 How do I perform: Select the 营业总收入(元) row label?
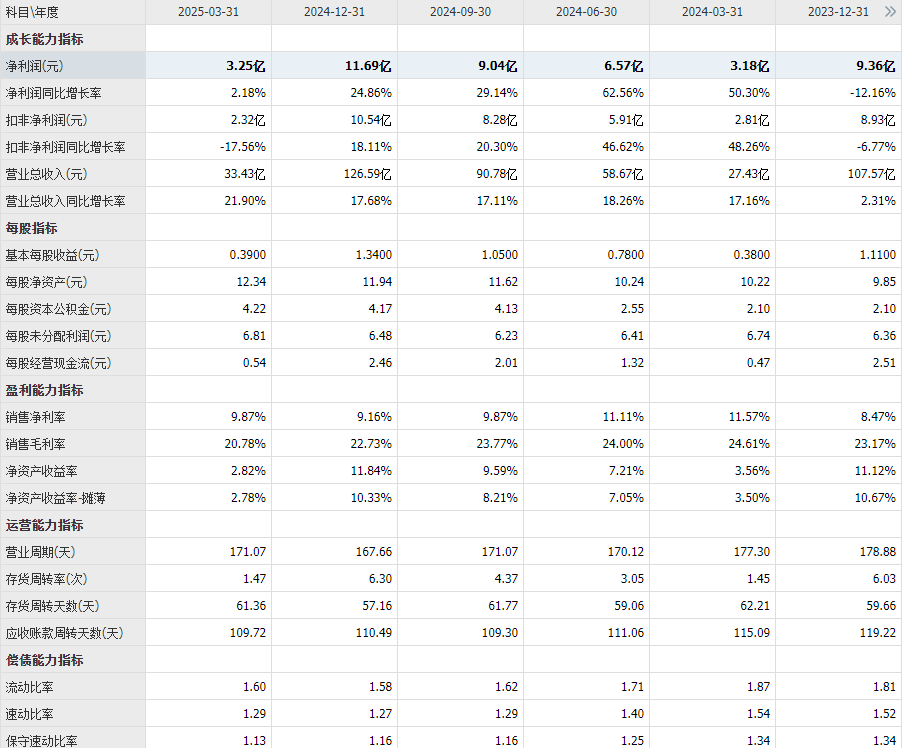46,174
